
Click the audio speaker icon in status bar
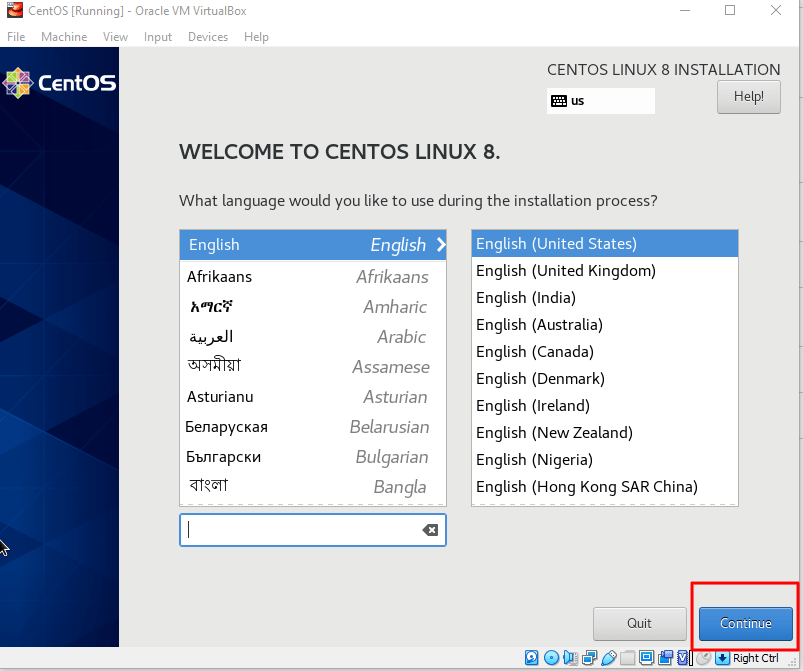(x=570, y=658)
